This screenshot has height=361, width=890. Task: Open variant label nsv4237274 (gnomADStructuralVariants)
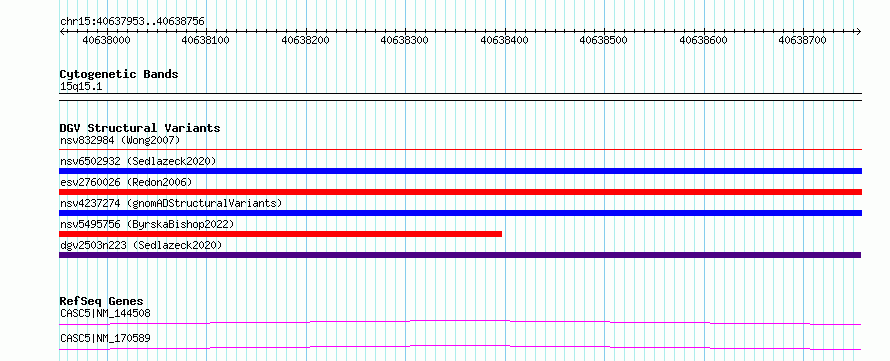pyautogui.click(x=171, y=203)
